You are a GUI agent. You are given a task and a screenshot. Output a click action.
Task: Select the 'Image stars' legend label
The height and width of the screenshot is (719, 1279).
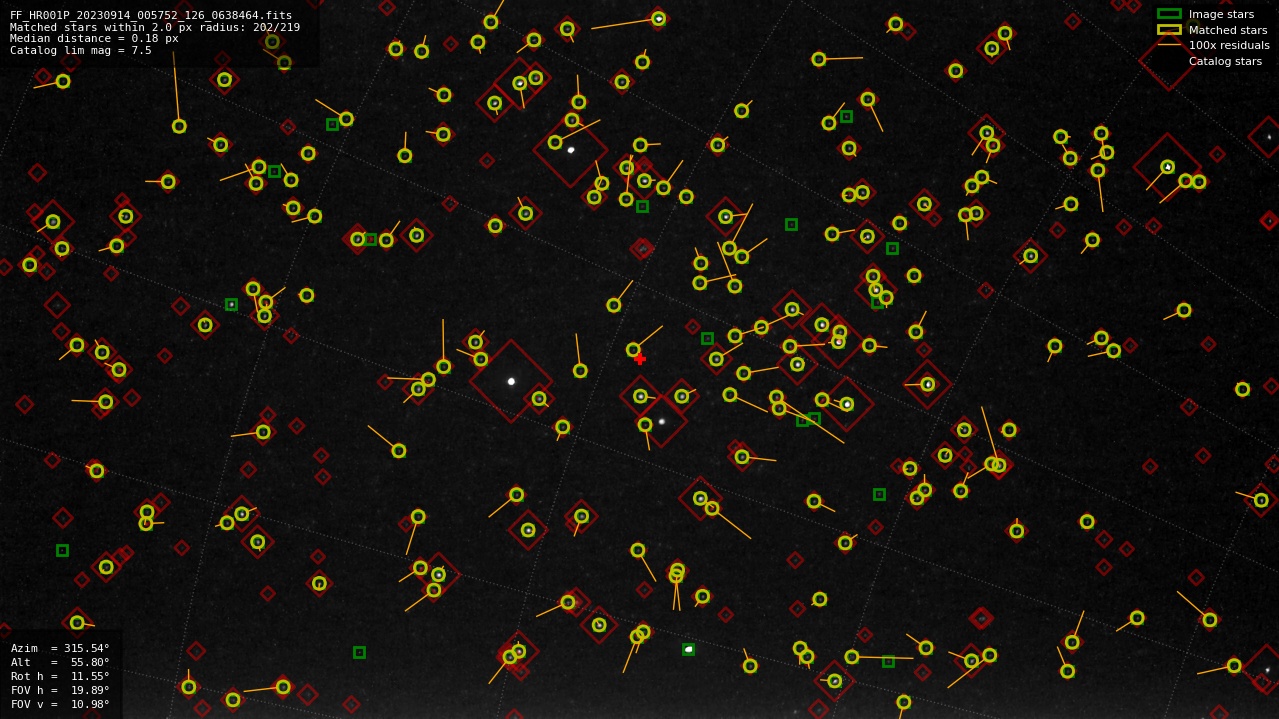click(x=1221, y=14)
